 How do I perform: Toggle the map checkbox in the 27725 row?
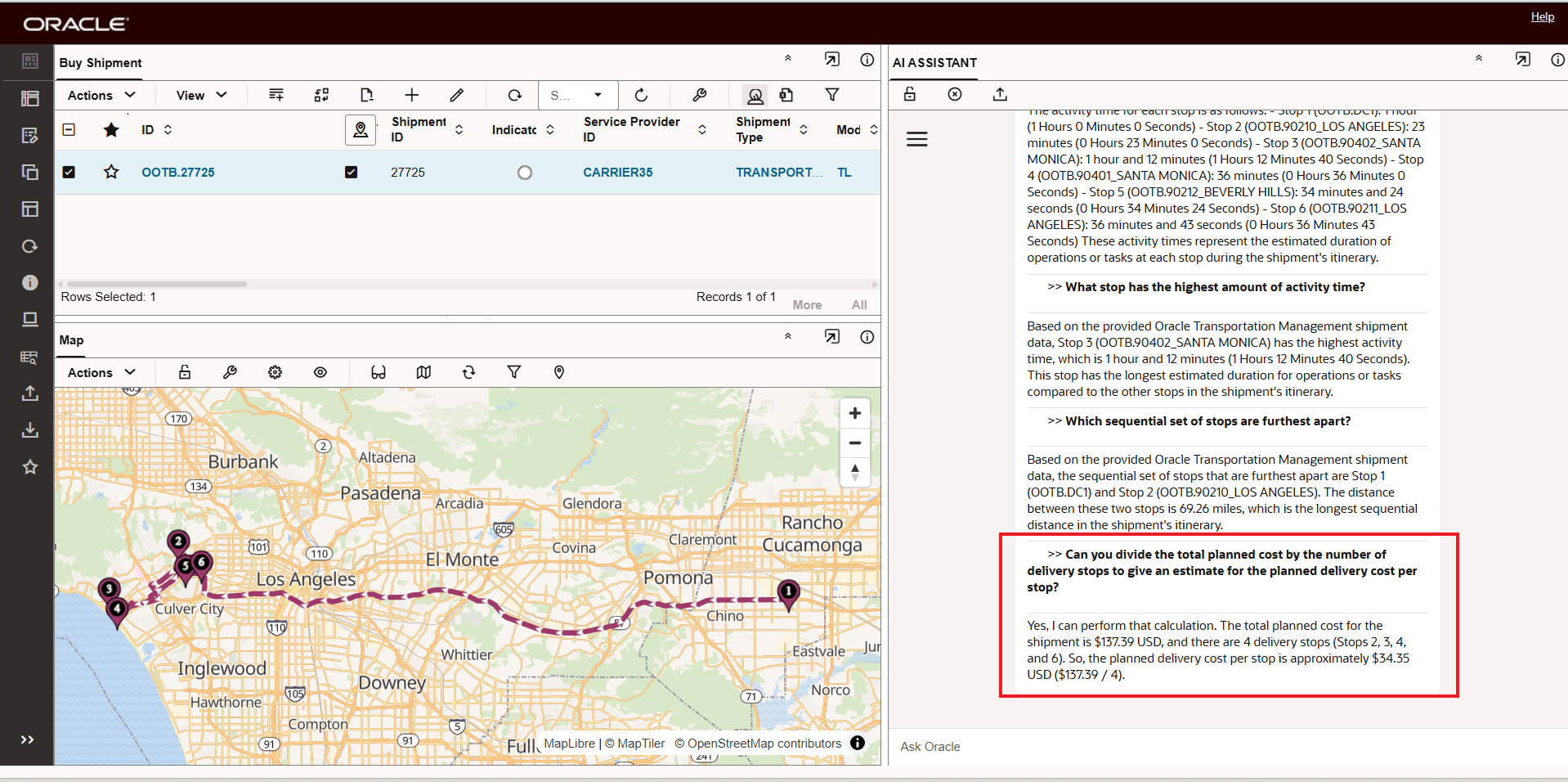[x=352, y=172]
